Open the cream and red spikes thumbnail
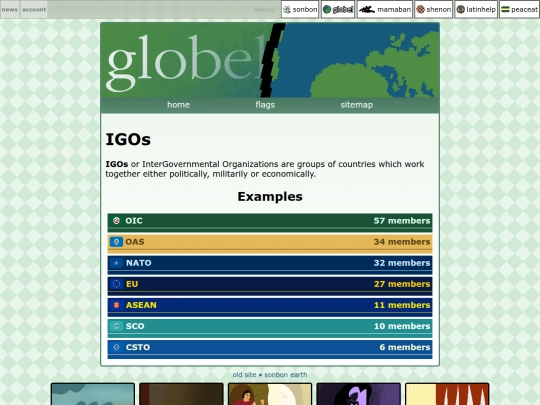This screenshot has width=540, height=405. [447, 394]
